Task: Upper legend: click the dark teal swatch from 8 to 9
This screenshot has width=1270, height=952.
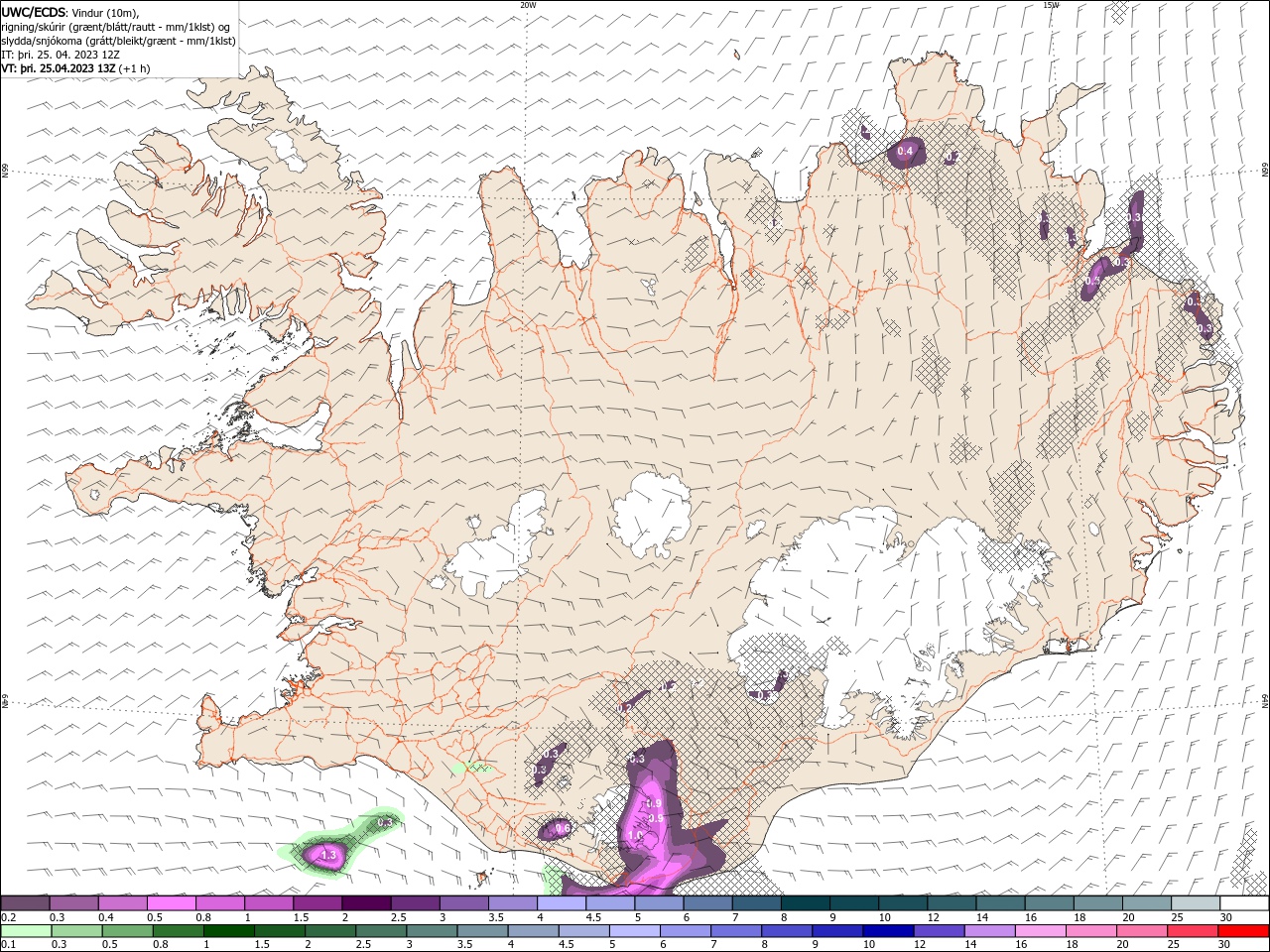Action: 805,903
